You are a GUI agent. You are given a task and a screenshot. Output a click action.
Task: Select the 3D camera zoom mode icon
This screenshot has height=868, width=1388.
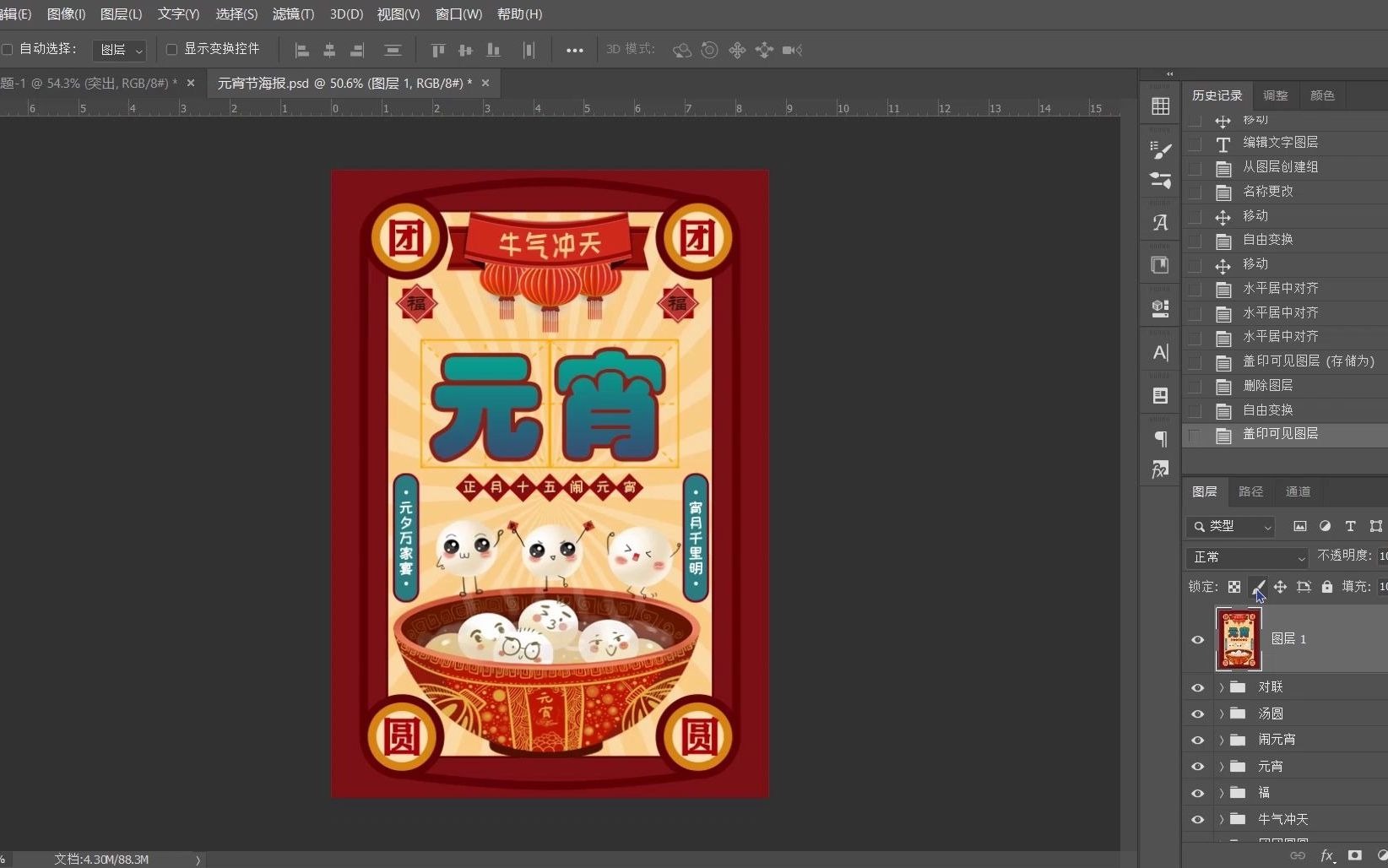click(x=792, y=50)
